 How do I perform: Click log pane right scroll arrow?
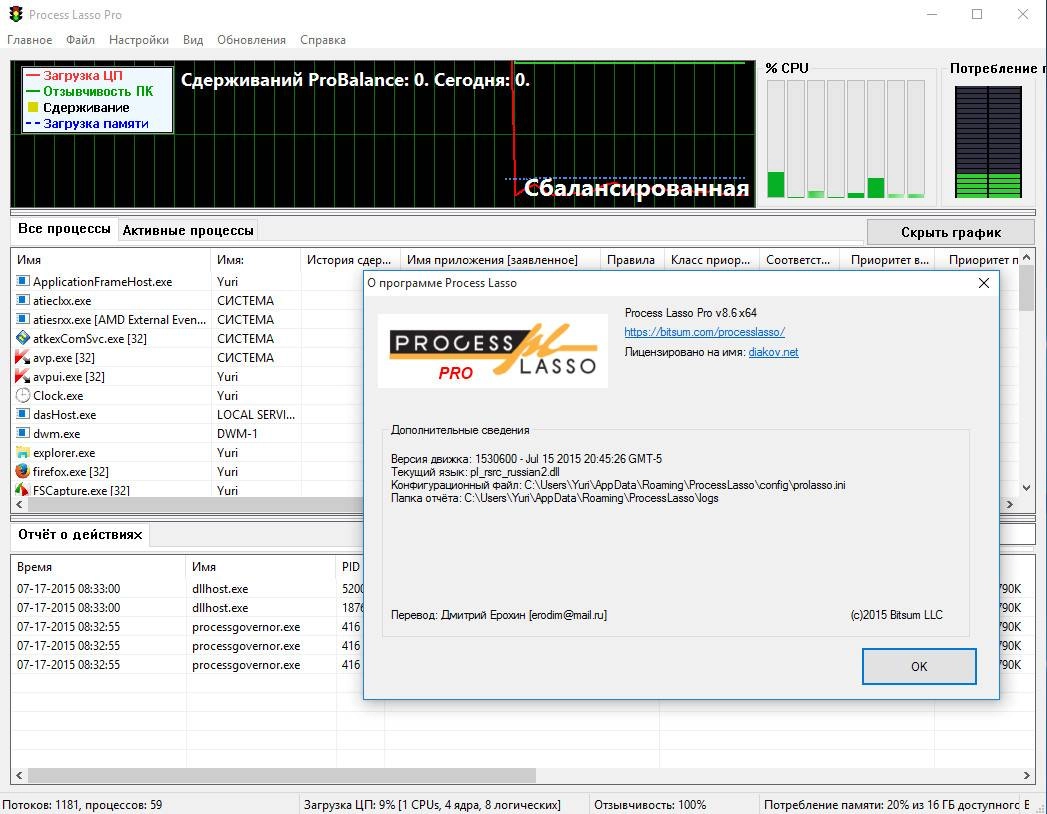tap(1027, 775)
